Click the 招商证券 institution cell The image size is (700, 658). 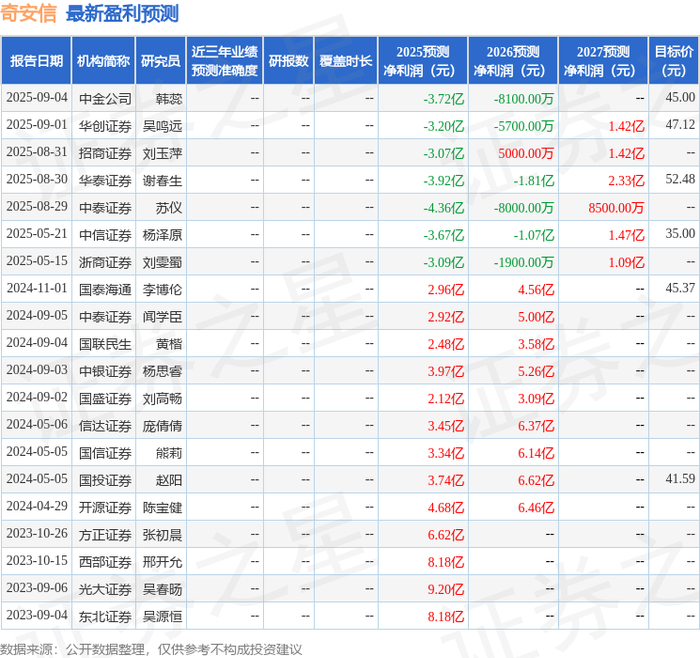coord(105,153)
